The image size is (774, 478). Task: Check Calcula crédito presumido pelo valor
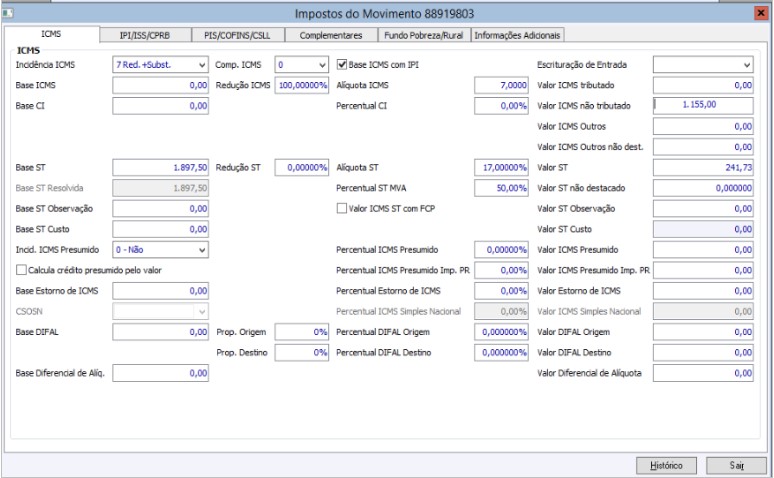pos(21,270)
